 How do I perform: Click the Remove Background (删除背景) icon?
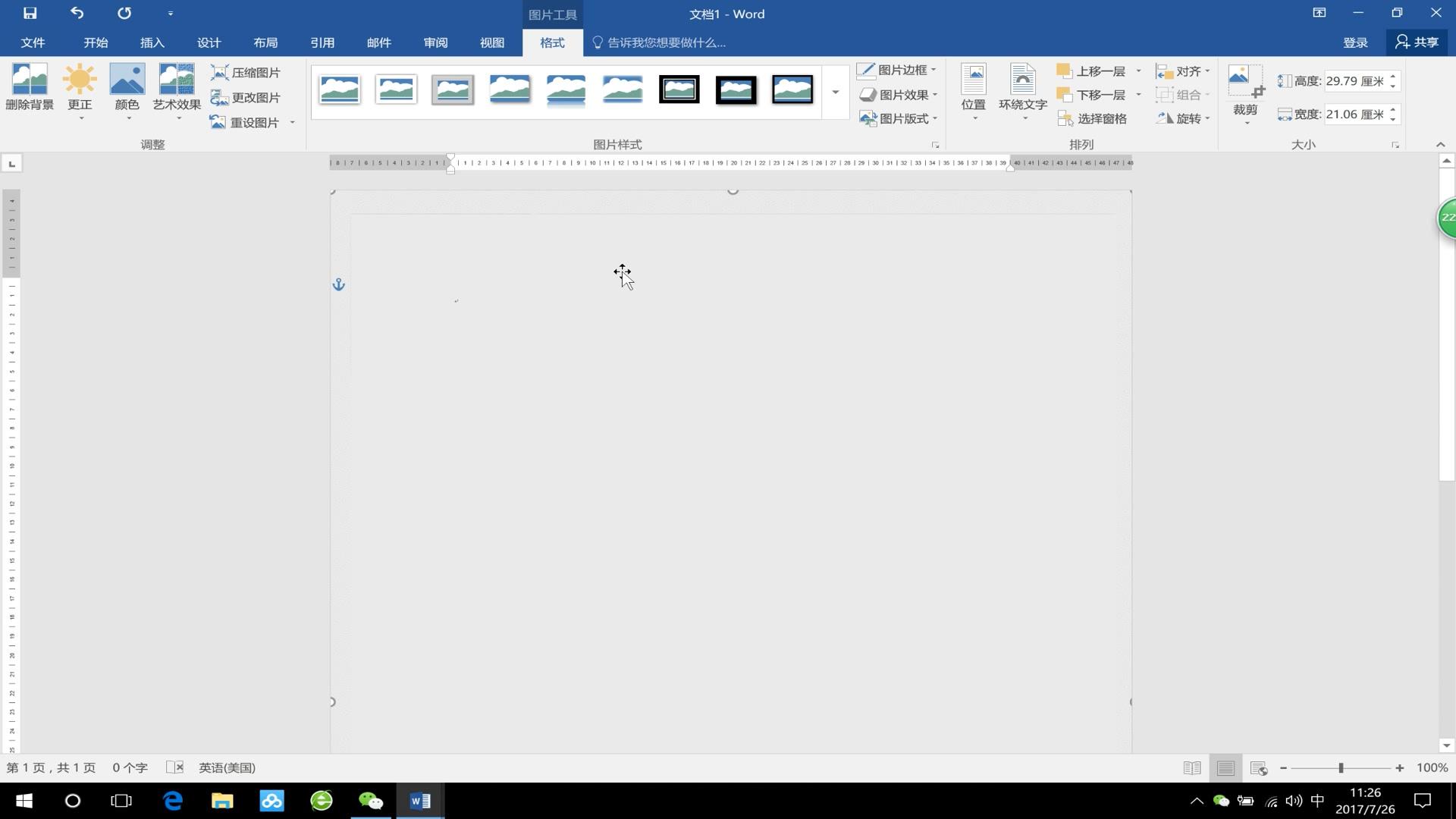[30, 80]
